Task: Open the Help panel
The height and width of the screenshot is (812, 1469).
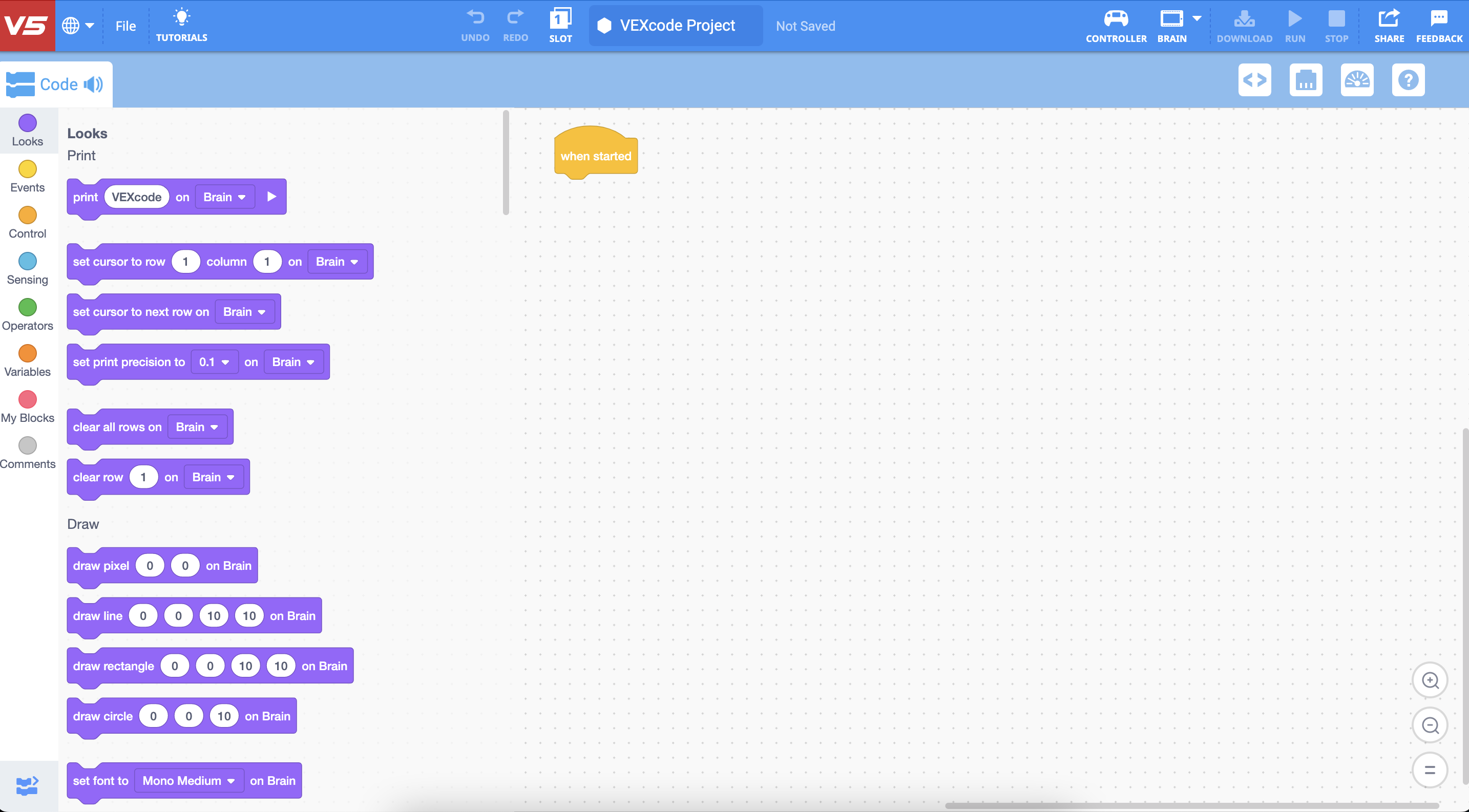Action: pos(1408,80)
